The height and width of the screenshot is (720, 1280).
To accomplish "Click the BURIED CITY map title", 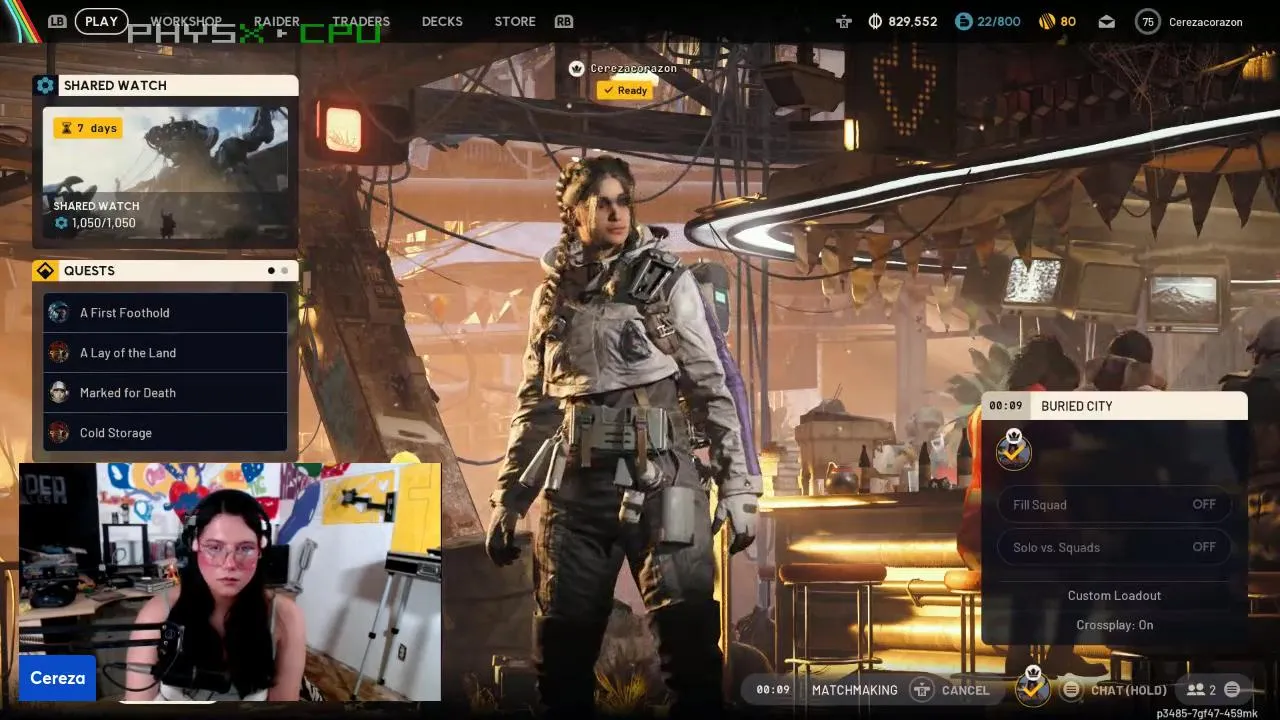I will (1077, 406).
